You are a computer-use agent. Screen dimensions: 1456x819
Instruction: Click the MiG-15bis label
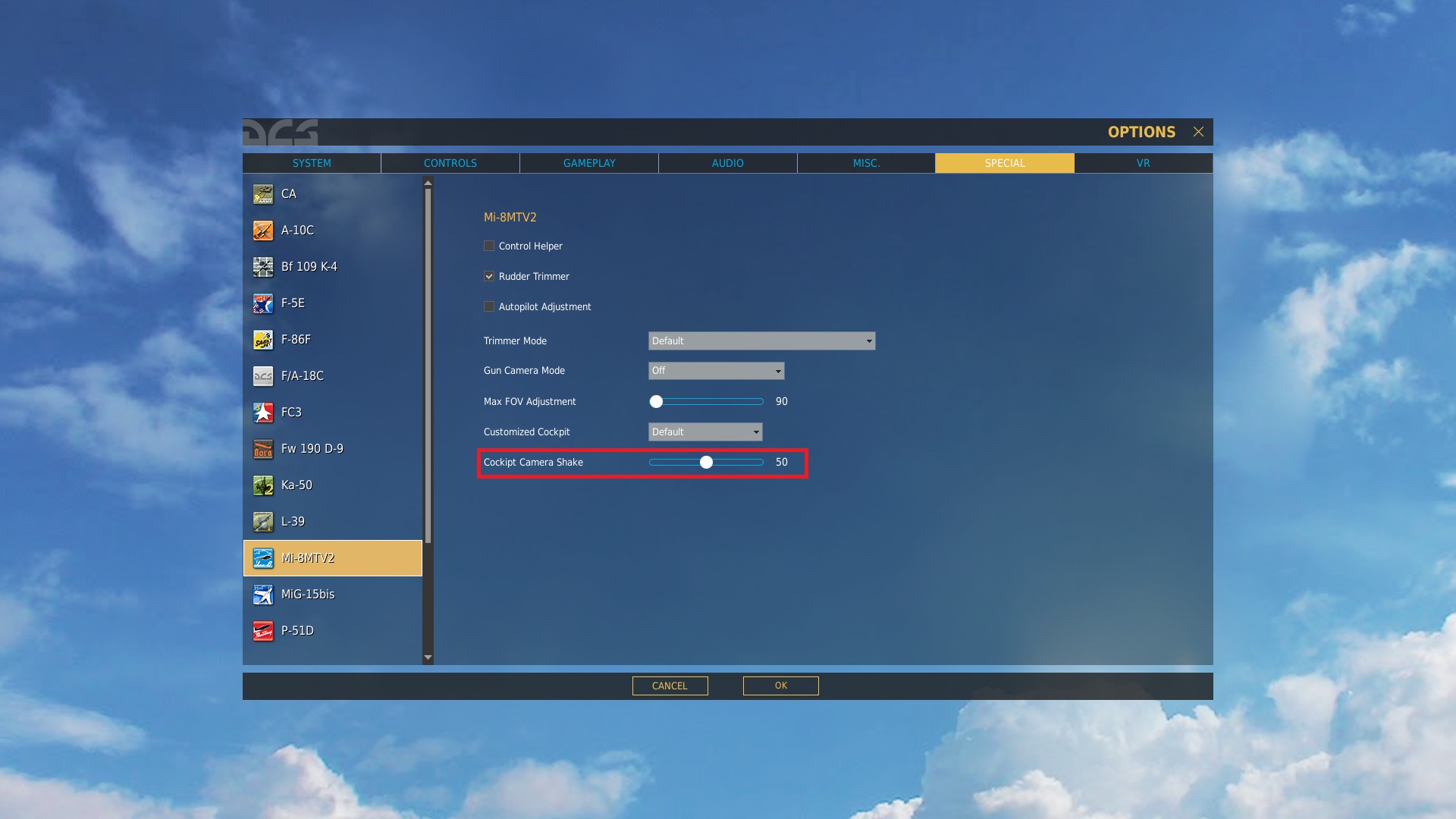(x=308, y=595)
